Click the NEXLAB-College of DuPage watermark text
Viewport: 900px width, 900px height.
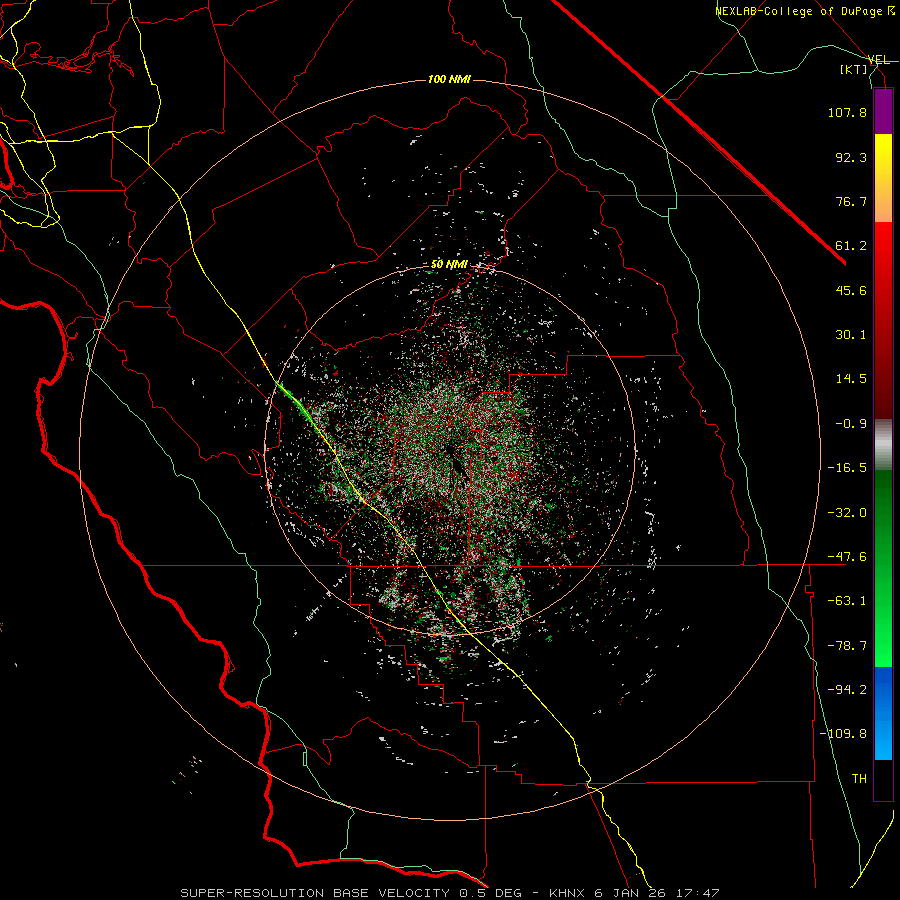coord(804,11)
